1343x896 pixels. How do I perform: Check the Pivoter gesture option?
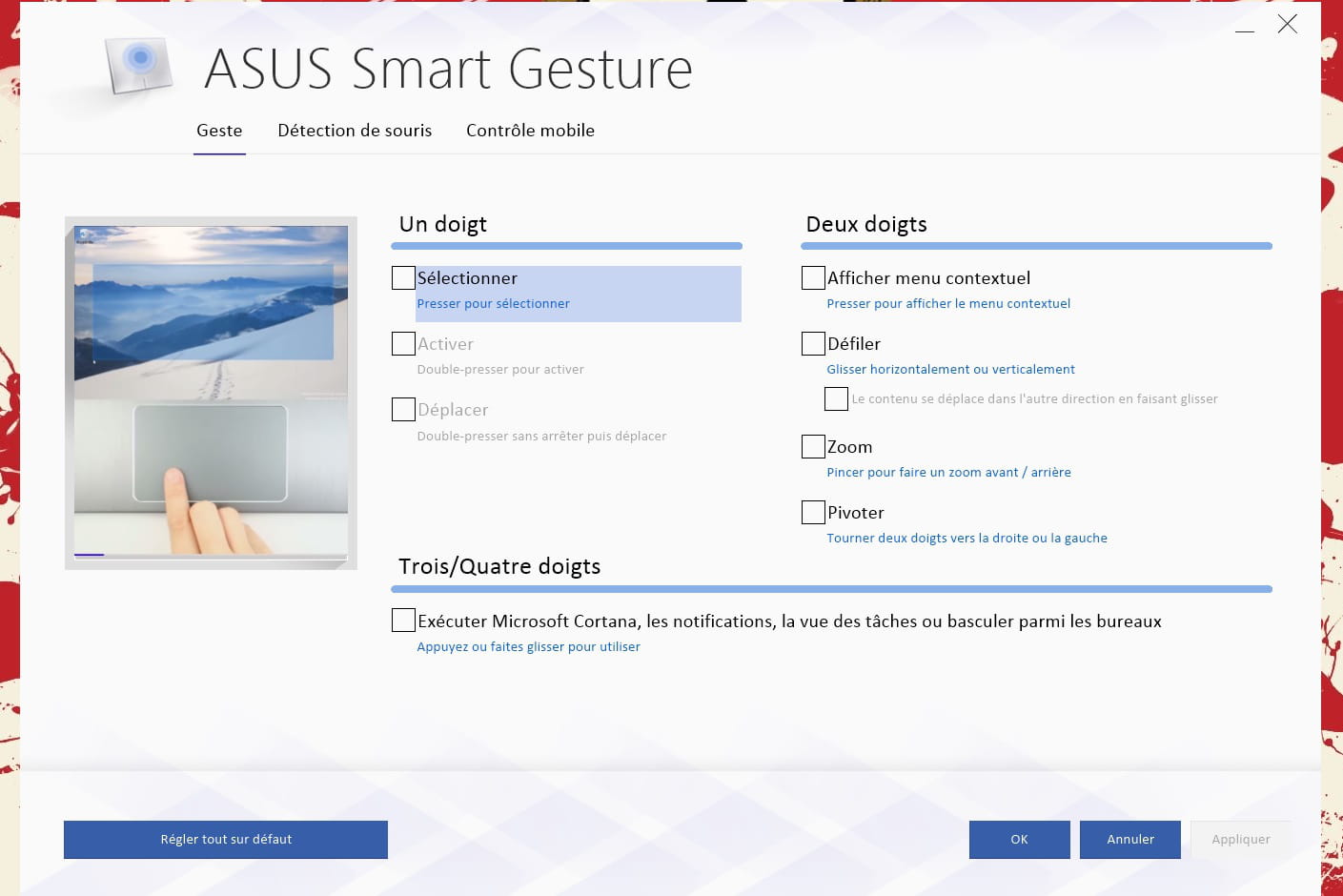(813, 512)
